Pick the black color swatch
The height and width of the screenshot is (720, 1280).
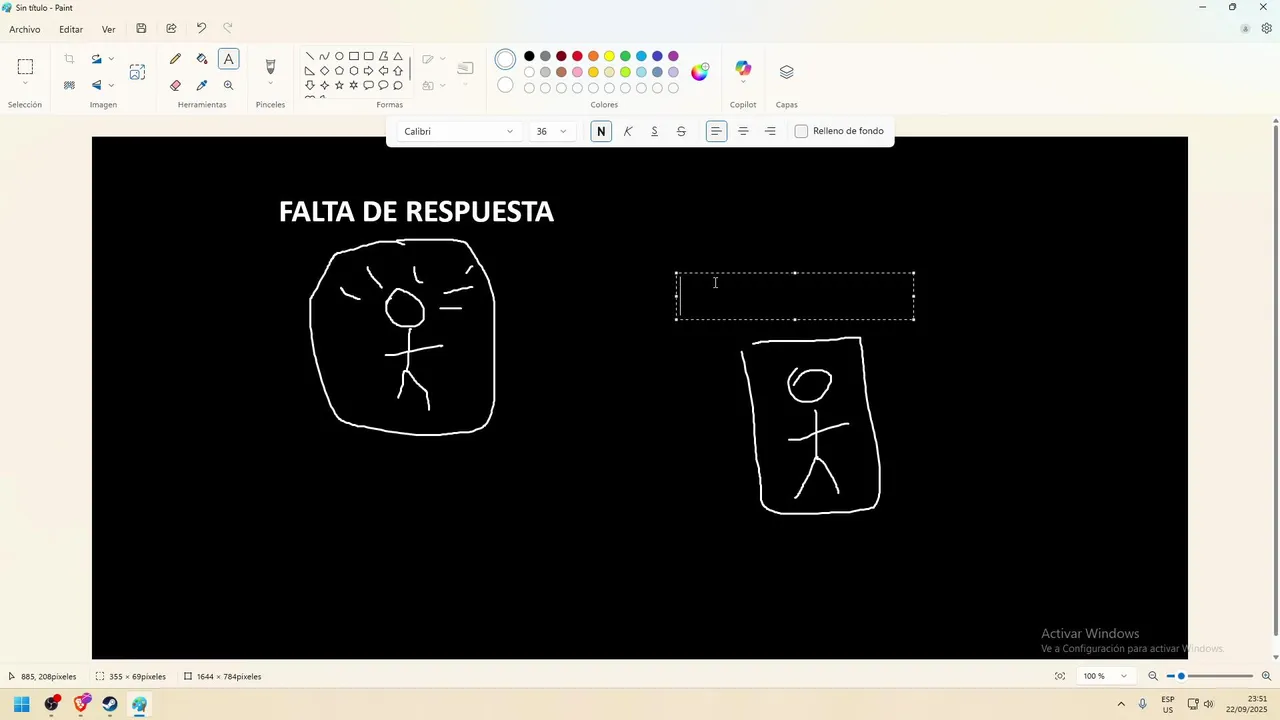click(529, 56)
